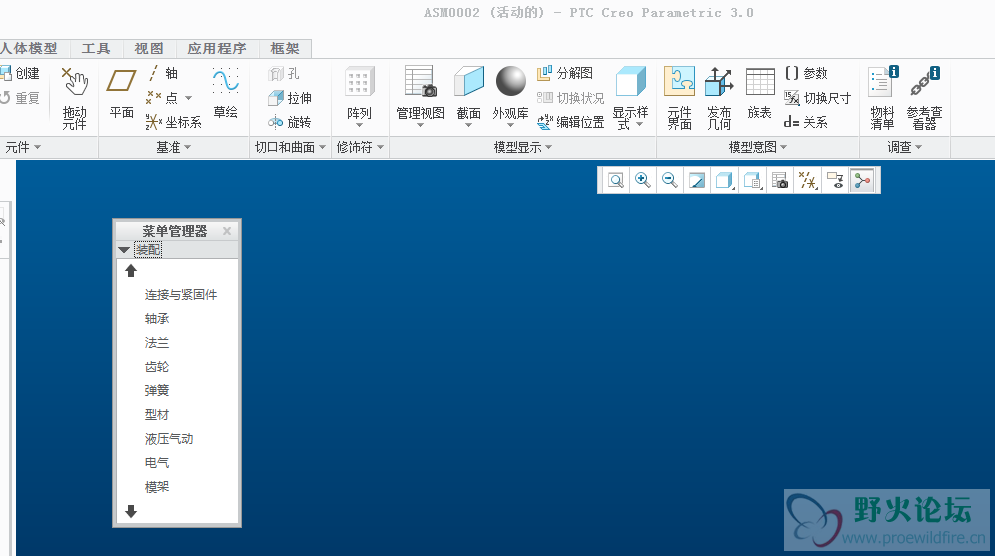Open saved orientations in graphics toolbar

tap(753, 180)
